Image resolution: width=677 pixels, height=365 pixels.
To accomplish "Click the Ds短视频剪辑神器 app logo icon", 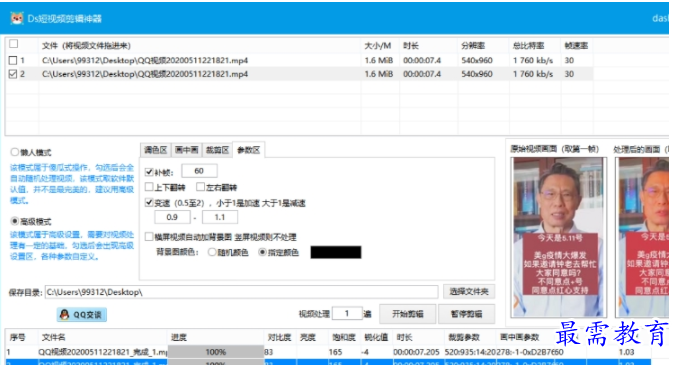I will pos(17,19).
